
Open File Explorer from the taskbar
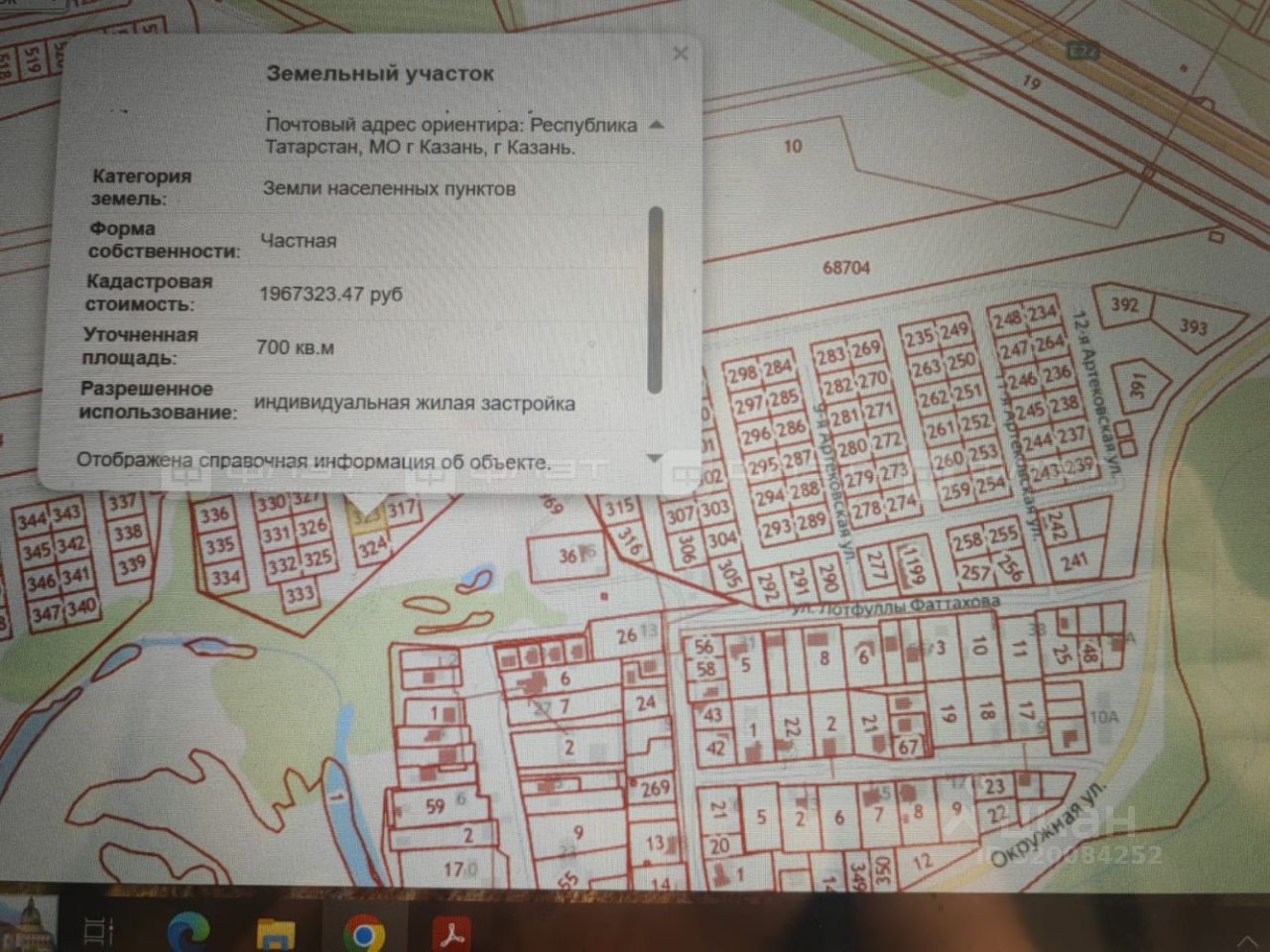(275, 933)
